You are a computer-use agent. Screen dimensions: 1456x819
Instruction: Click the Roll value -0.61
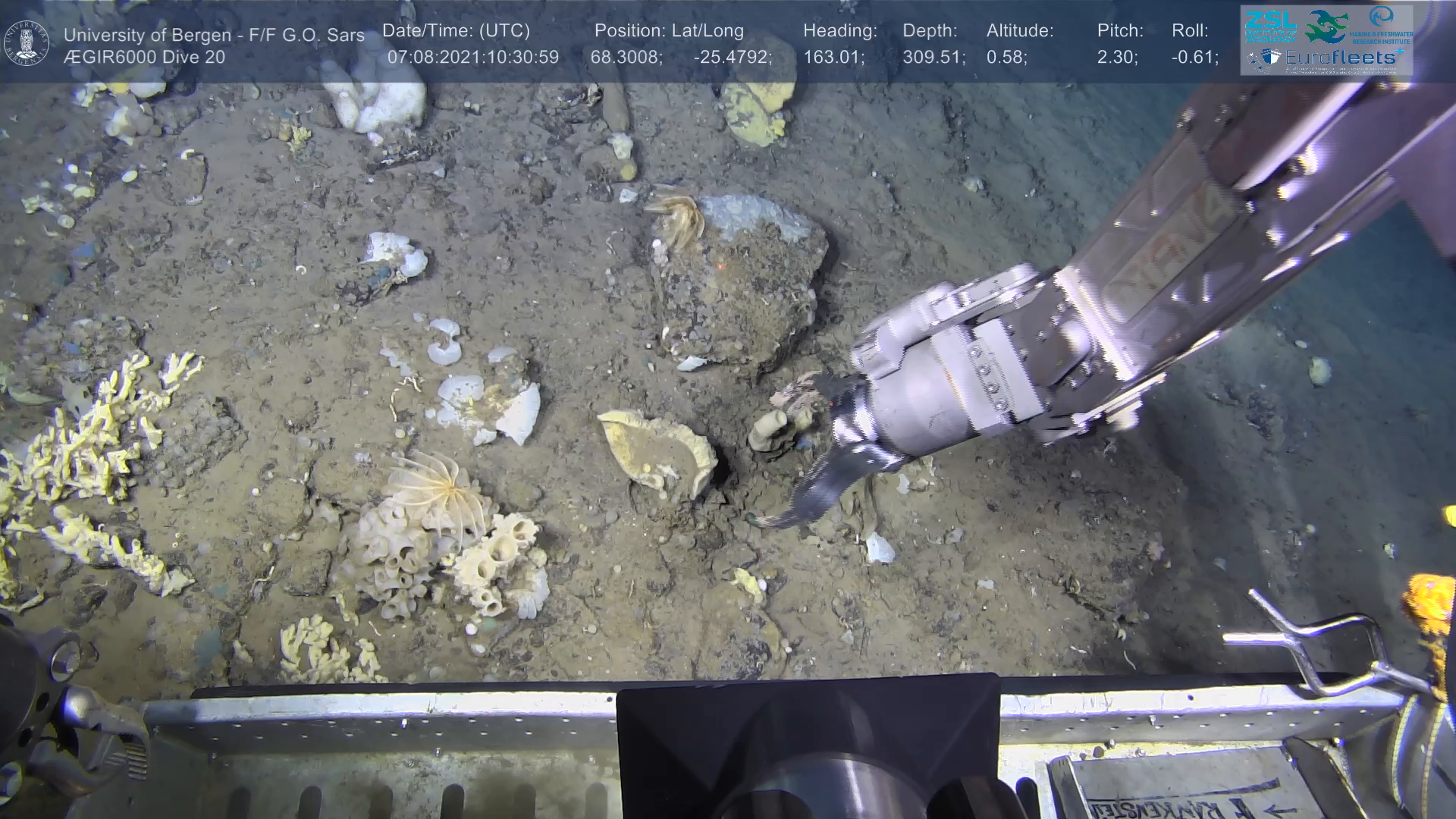(x=1194, y=57)
